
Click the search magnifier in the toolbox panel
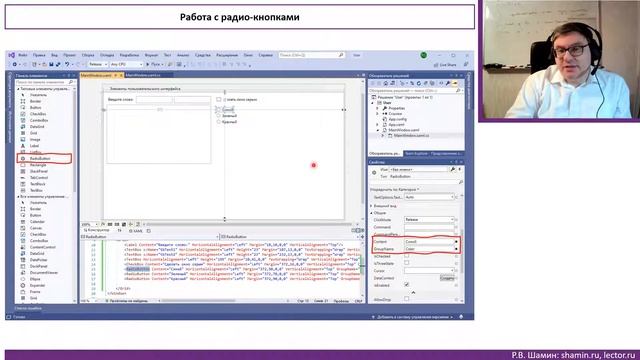click(71, 82)
